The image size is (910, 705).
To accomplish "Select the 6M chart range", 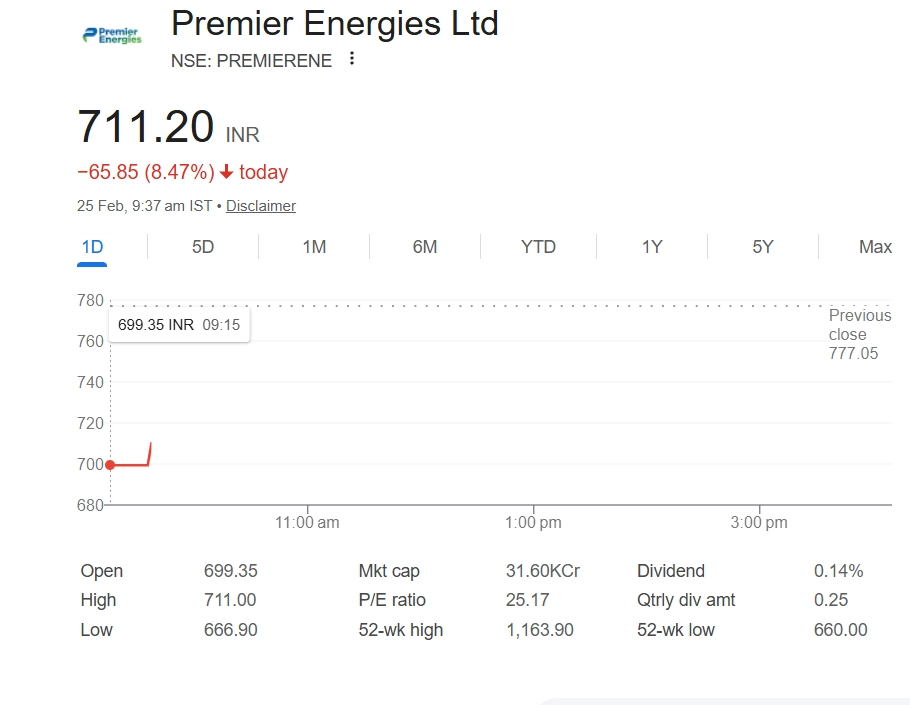I will pyautogui.click(x=425, y=247).
